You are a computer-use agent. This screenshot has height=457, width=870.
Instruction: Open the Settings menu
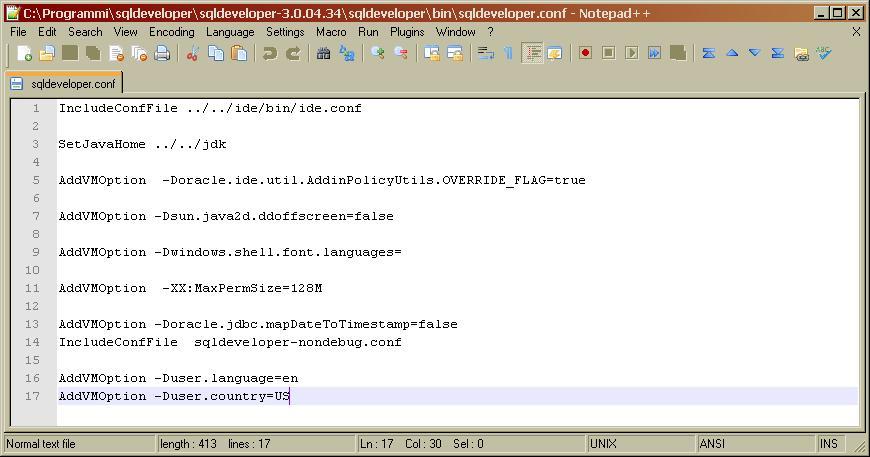(x=285, y=32)
